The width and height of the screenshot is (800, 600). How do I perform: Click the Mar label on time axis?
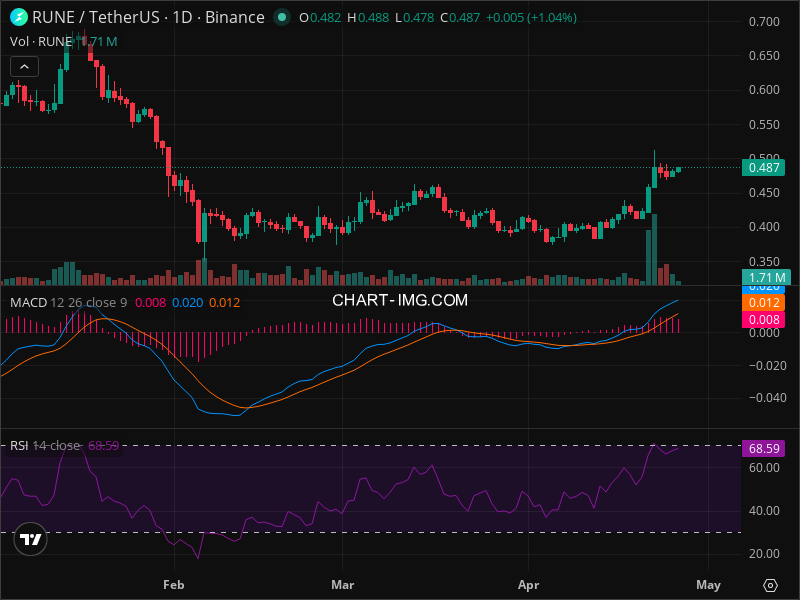point(342,585)
